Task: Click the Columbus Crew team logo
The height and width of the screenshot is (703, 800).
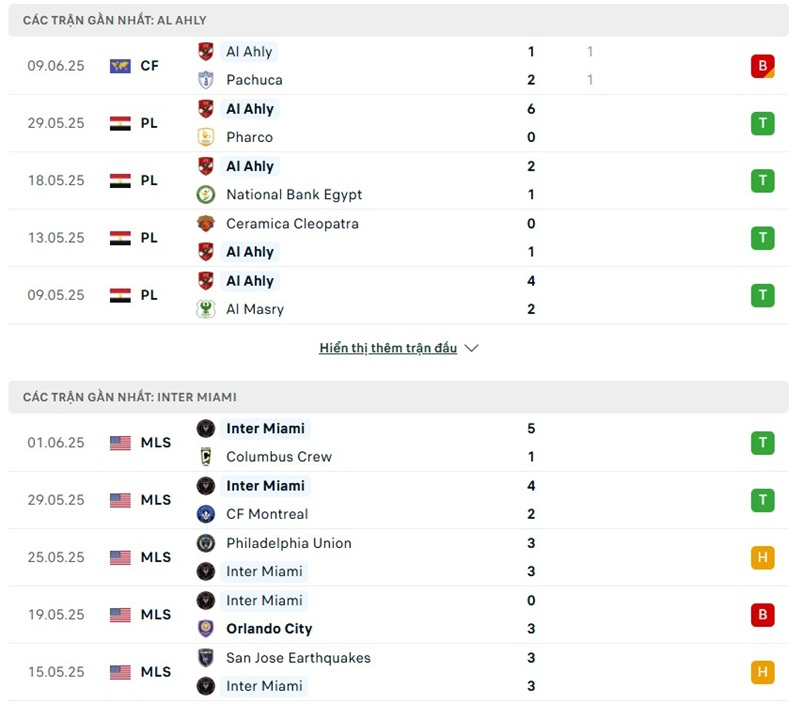Action: pyautogui.click(x=206, y=457)
